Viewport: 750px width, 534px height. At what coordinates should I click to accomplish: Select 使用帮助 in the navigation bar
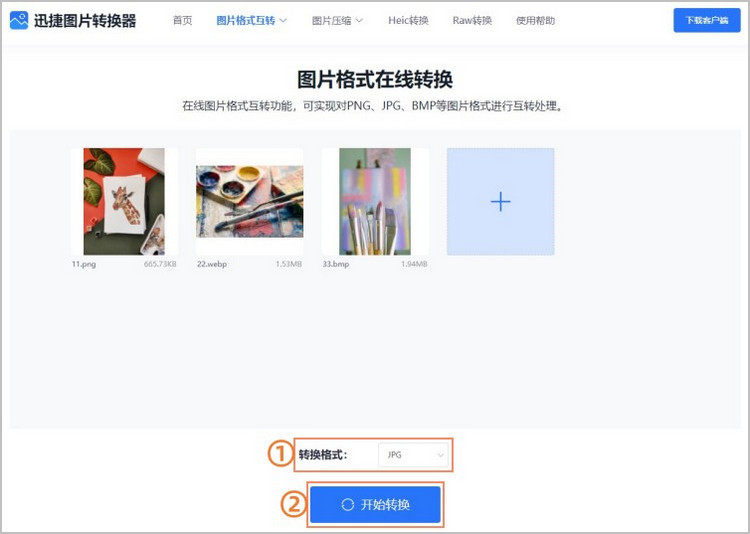(537, 21)
